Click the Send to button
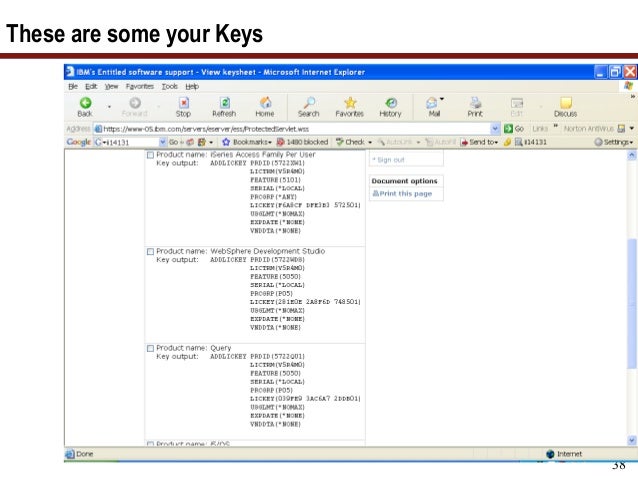The width and height of the screenshot is (638, 479). coord(478,142)
